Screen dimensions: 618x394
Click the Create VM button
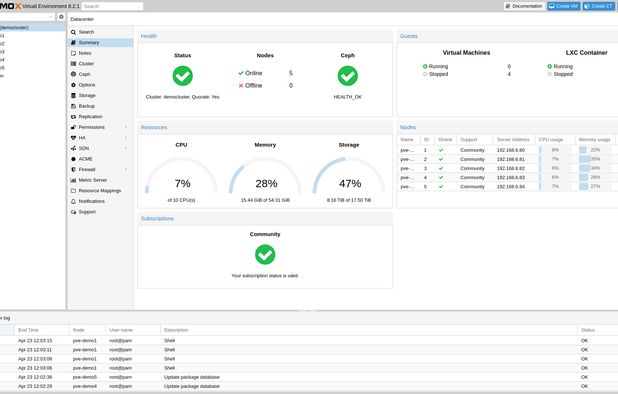point(564,6)
